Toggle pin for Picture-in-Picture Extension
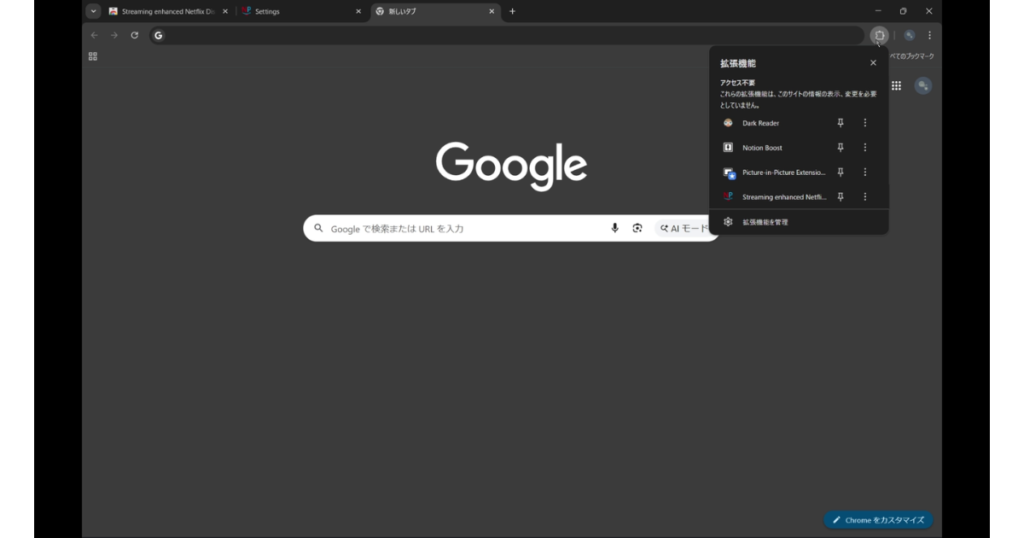The width and height of the screenshot is (1024, 538). [840, 172]
